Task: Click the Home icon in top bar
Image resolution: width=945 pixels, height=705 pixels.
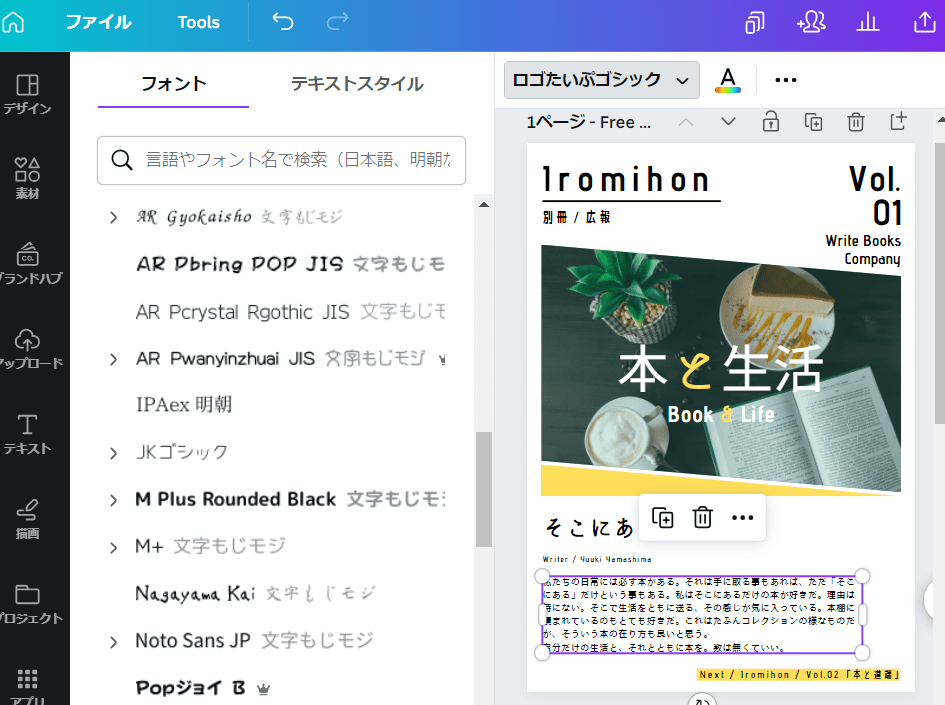Action: click(14, 22)
